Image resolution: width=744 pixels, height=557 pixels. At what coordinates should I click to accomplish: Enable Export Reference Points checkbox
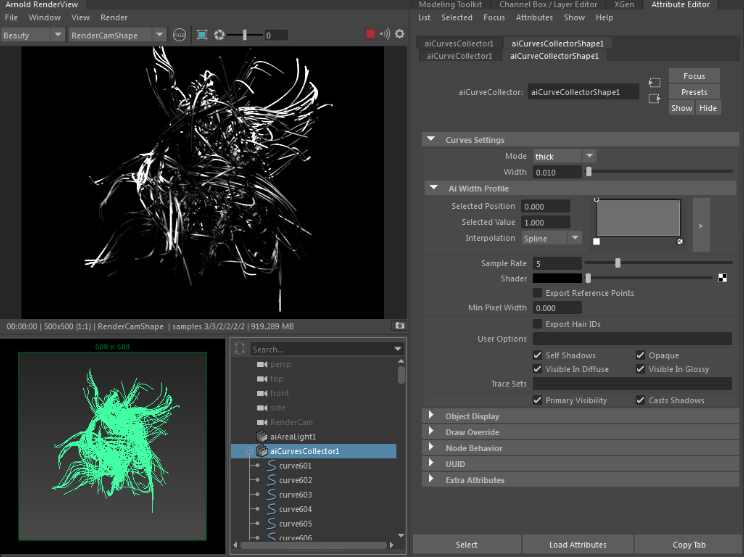pyautogui.click(x=538, y=293)
